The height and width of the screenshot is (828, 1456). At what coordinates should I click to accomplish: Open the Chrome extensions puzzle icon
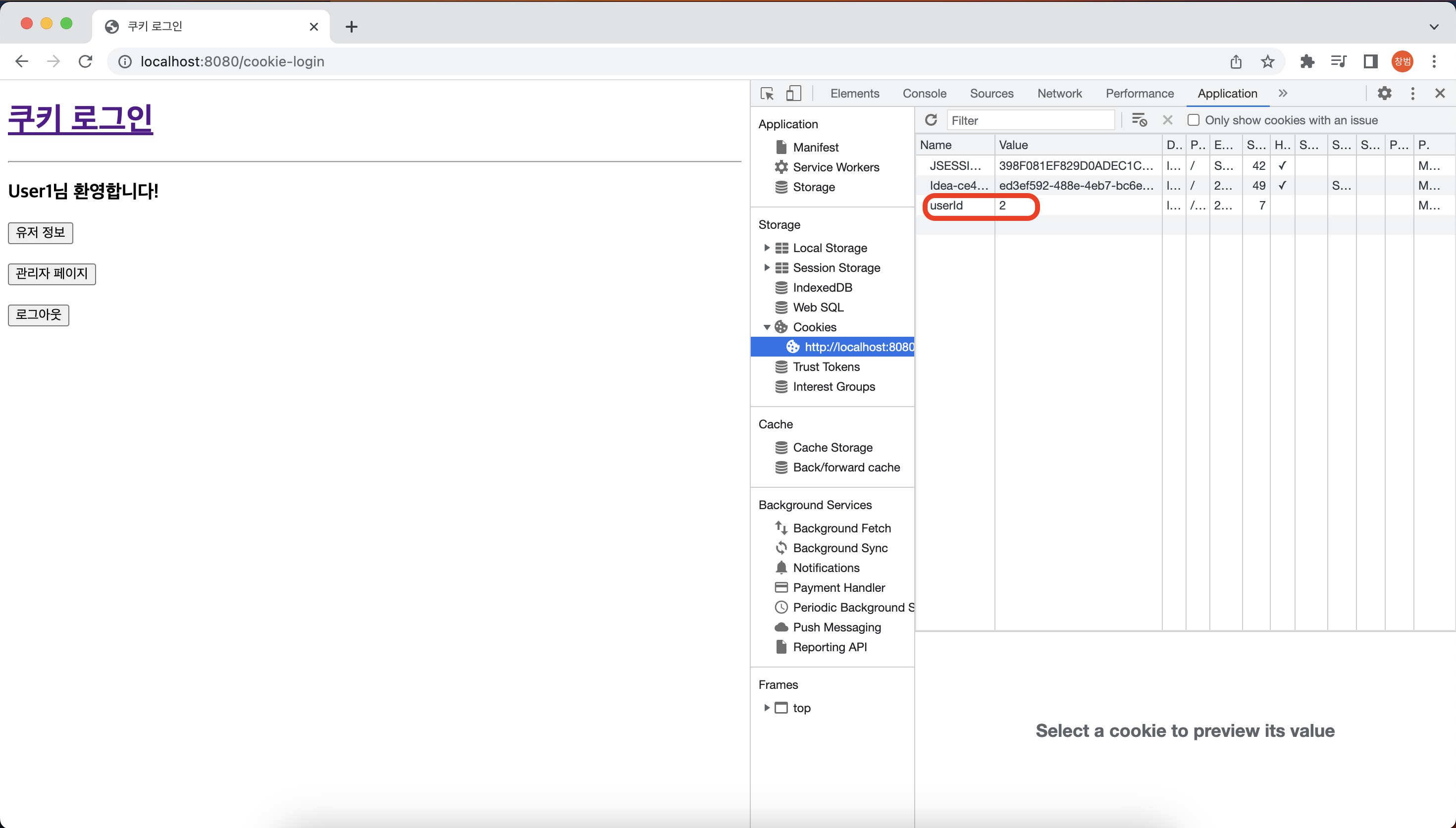click(1307, 61)
